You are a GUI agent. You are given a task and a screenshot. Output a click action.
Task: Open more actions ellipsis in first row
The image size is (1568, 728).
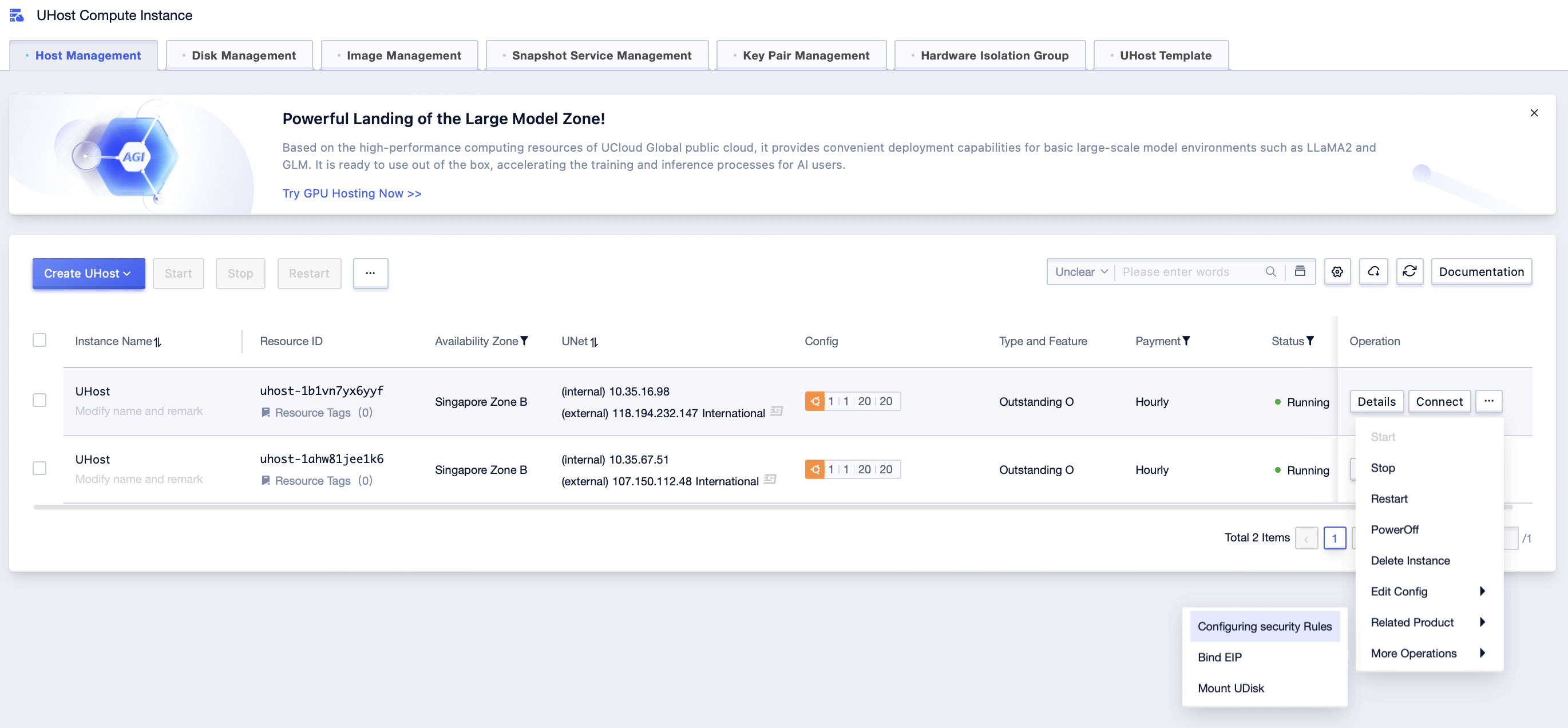1489,401
